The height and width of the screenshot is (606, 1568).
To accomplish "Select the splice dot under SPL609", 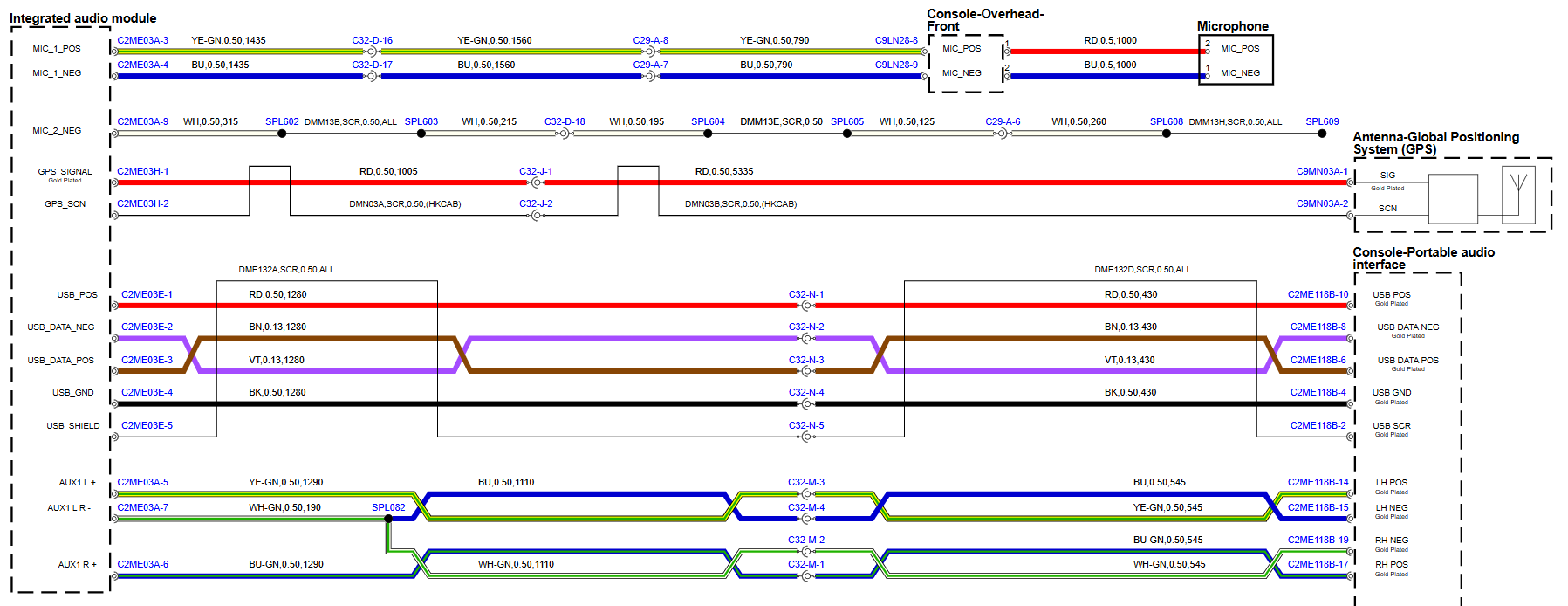I will (x=1322, y=134).
